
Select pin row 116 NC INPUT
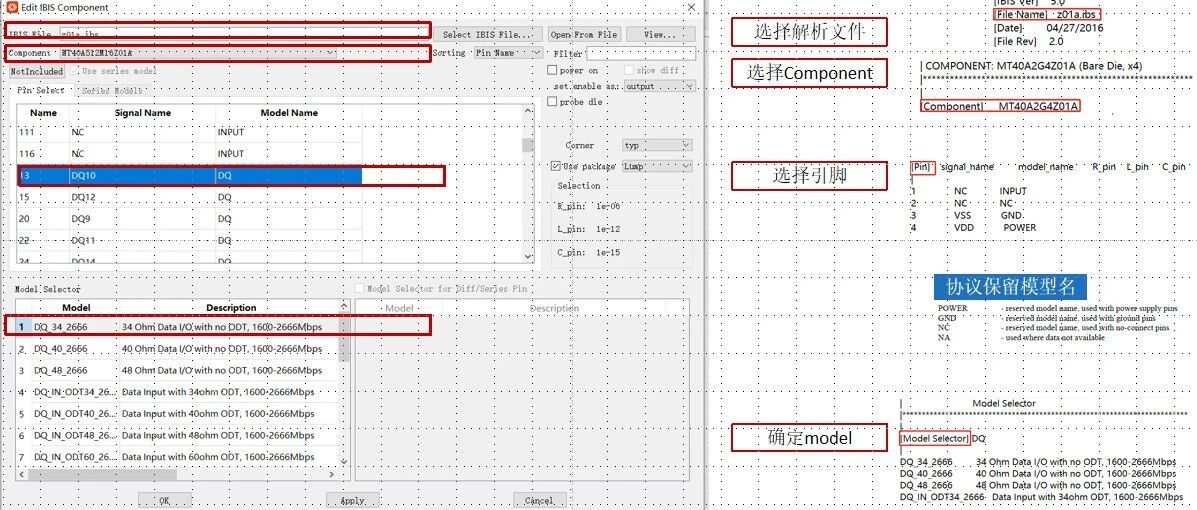[x=189, y=153]
